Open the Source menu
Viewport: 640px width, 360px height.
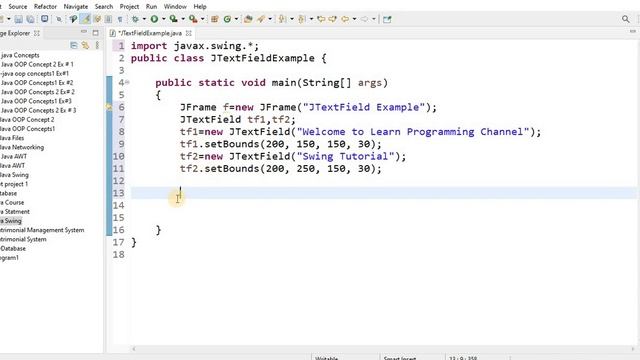coord(18,7)
